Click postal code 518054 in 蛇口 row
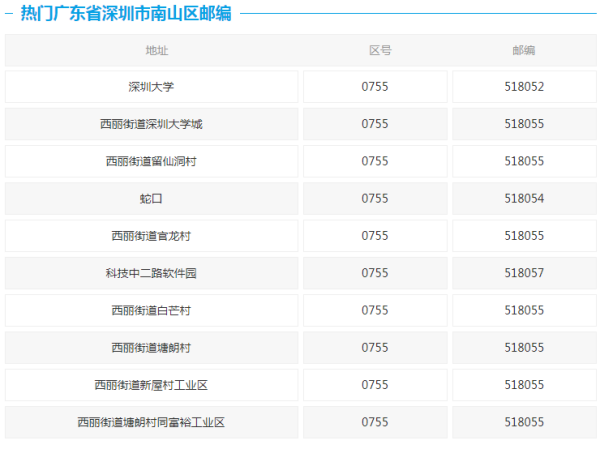Viewport: 600px width, 449px height. pyautogui.click(x=524, y=199)
